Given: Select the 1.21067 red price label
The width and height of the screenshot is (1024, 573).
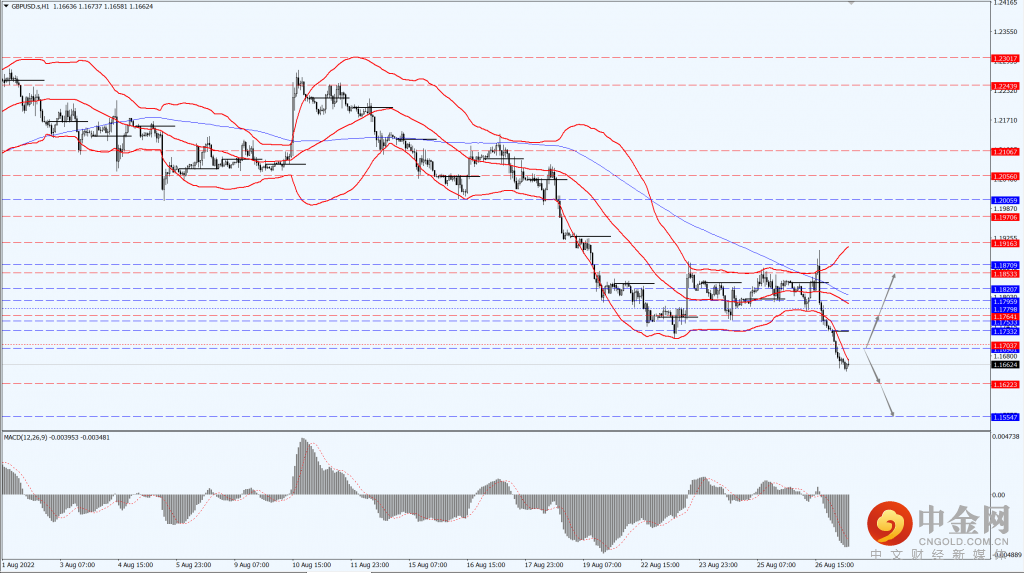Looking at the screenshot, I should point(1005,152).
